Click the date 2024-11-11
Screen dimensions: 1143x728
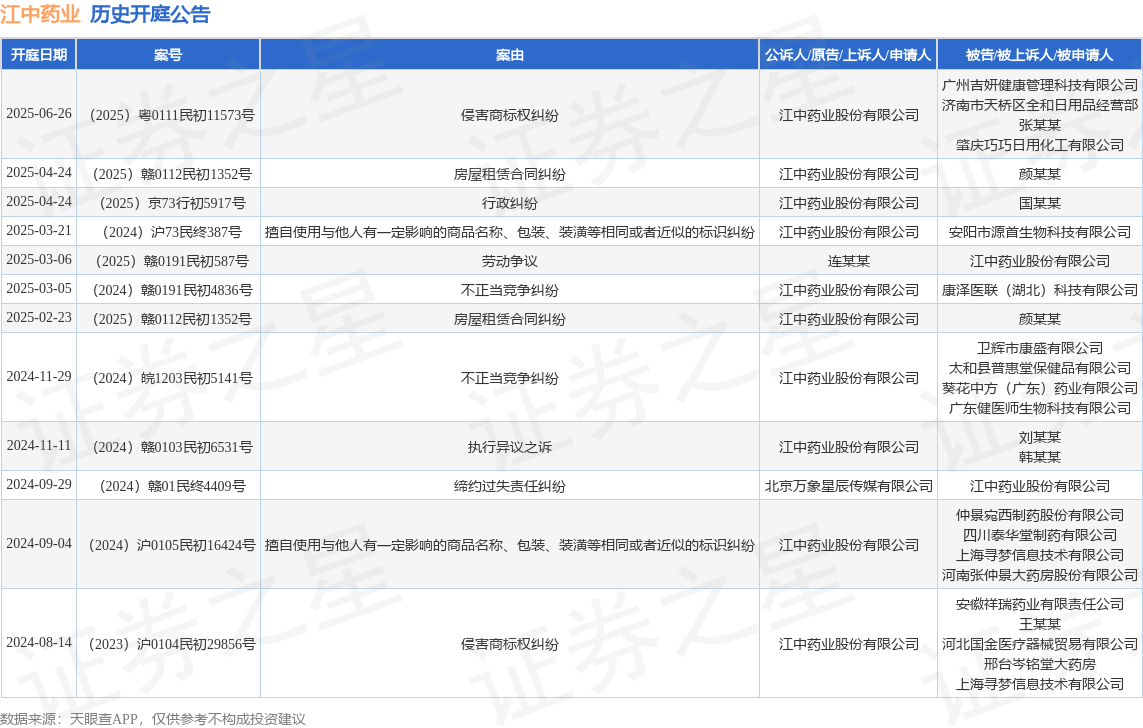39,445
